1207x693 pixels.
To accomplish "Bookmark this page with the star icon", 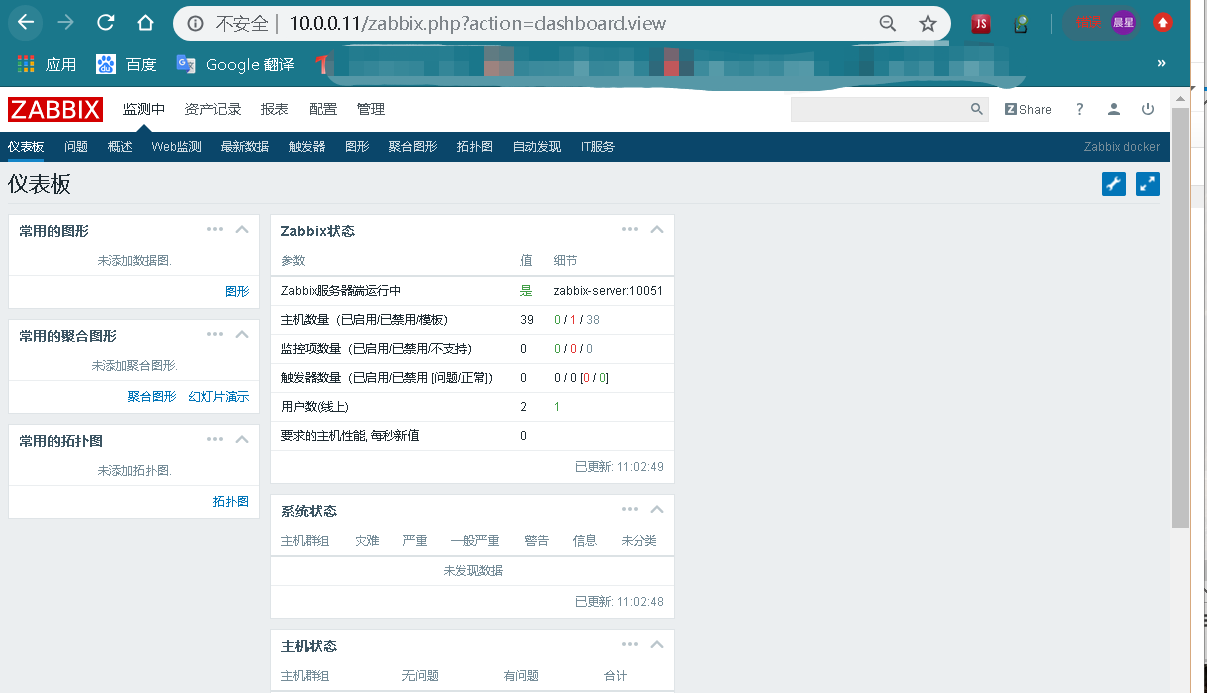I will tap(928, 23).
